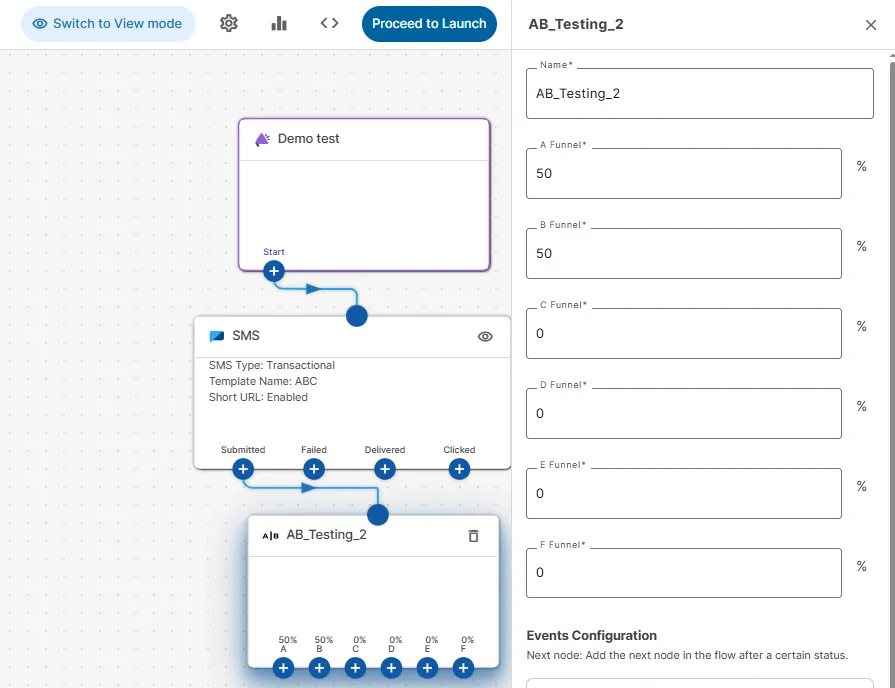Click plus connector under SMS Failed
This screenshot has width=895, height=688.
coord(314,468)
